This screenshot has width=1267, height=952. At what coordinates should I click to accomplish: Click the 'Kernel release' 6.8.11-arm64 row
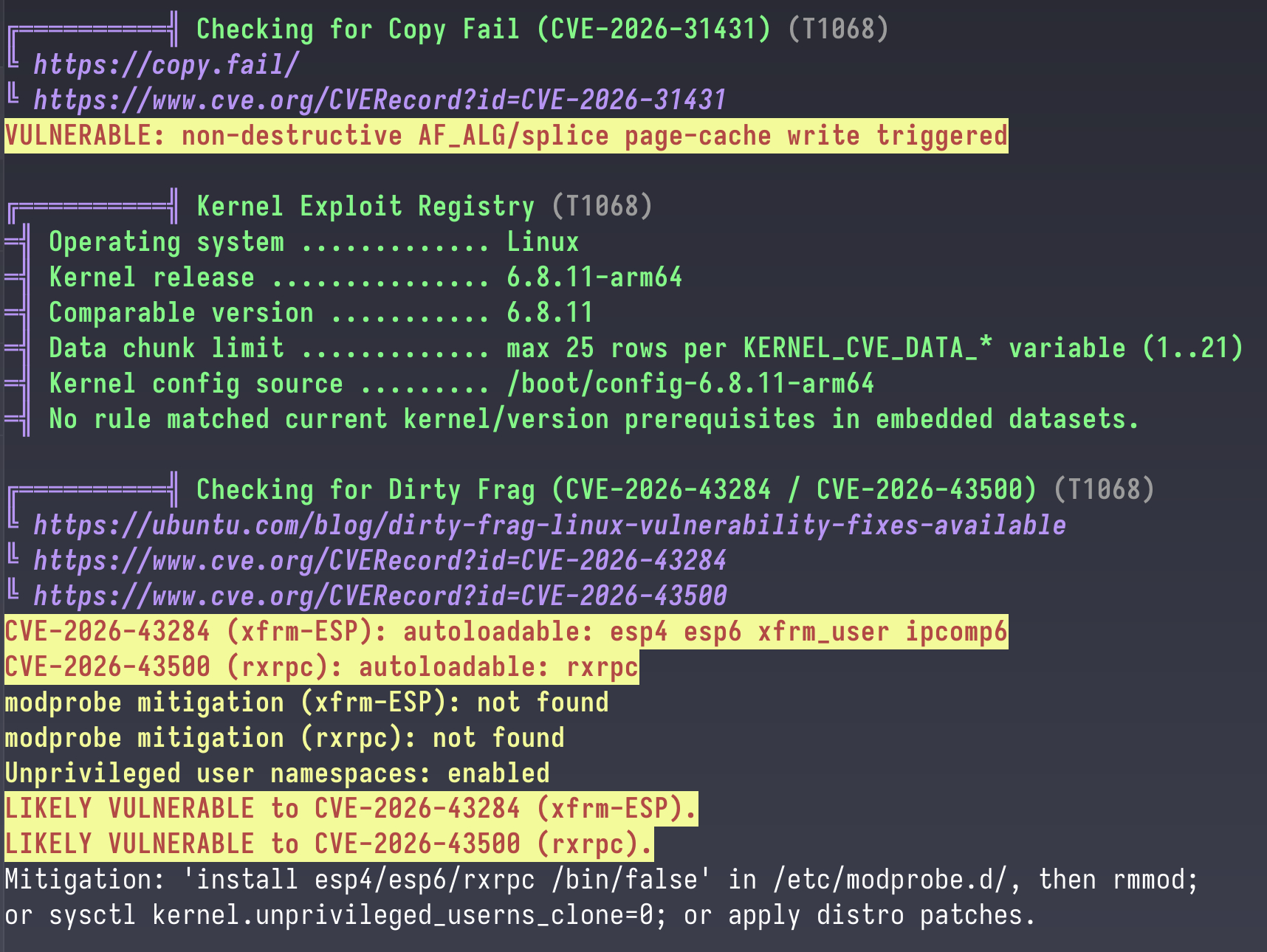tap(365, 277)
